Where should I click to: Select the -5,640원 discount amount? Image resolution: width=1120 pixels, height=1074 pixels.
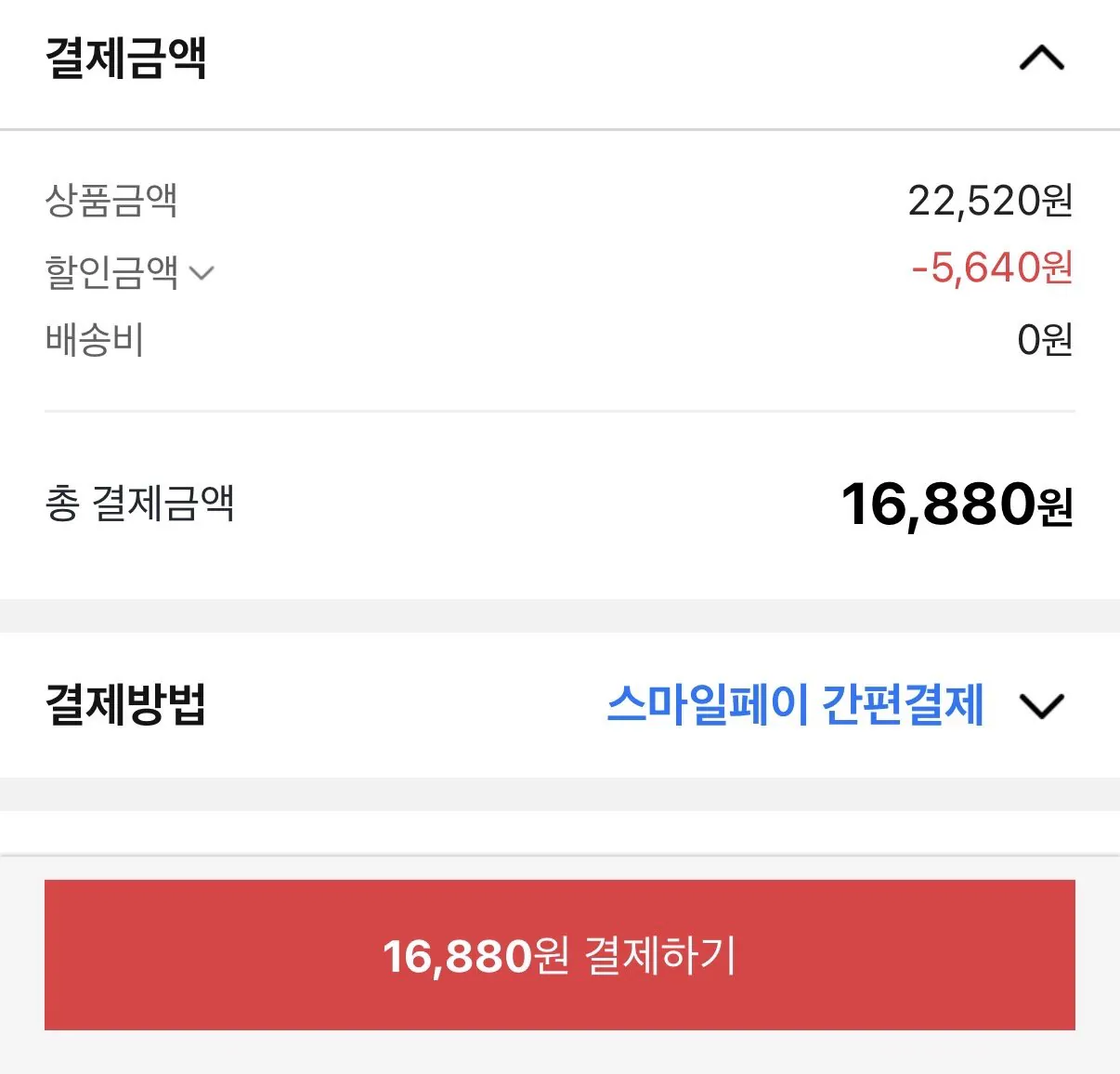pyautogui.click(x=992, y=270)
